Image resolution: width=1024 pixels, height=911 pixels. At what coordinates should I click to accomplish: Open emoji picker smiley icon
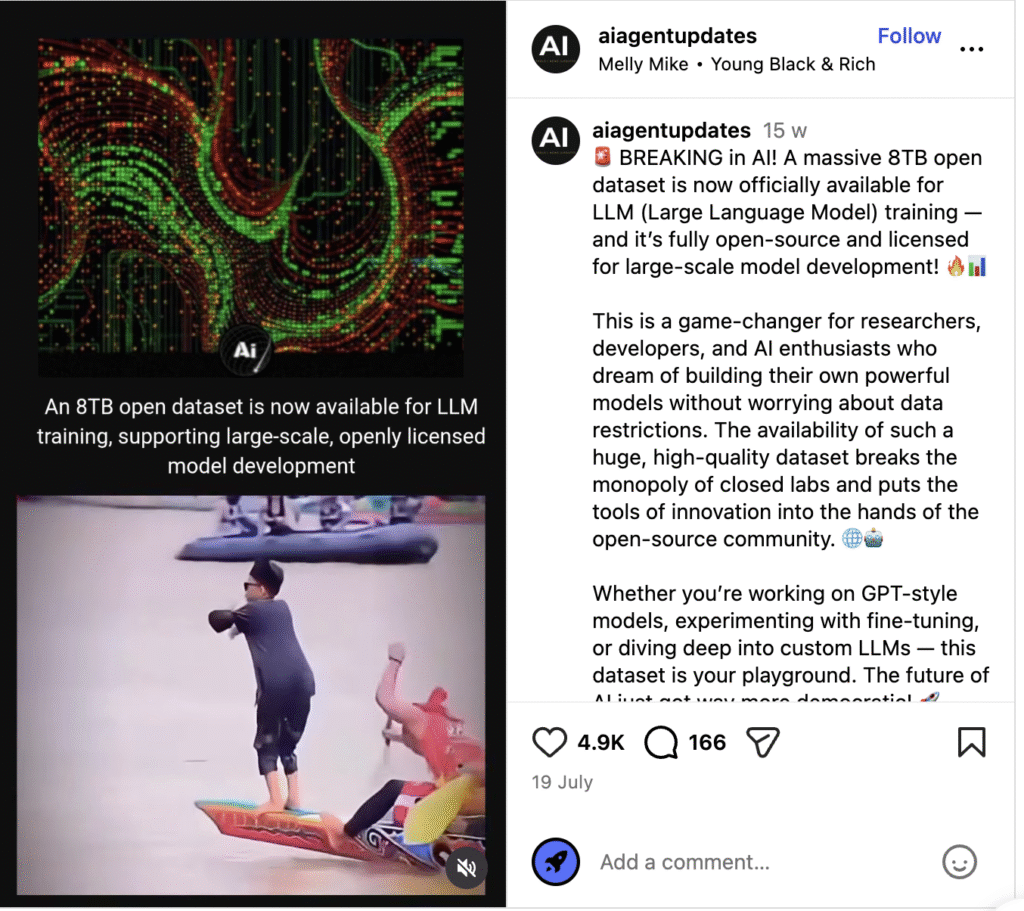click(x=959, y=862)
